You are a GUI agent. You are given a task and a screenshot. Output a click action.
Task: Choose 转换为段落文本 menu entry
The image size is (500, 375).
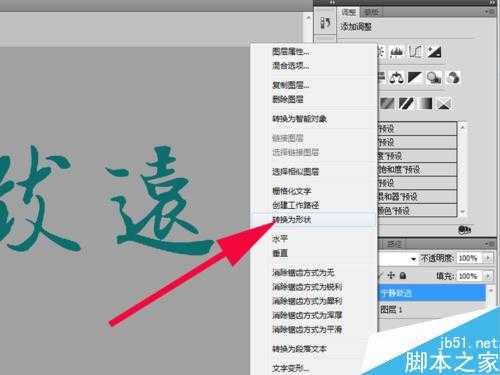pos(299,349)
